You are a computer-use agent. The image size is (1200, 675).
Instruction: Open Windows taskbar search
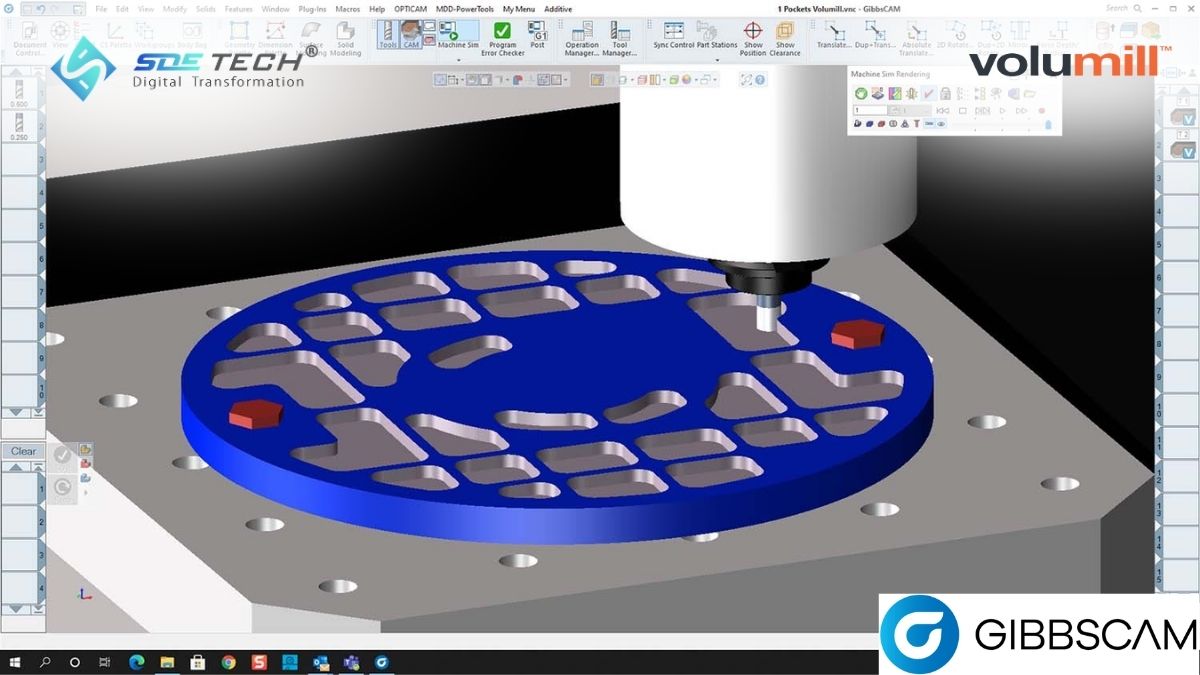click(45, 662)
